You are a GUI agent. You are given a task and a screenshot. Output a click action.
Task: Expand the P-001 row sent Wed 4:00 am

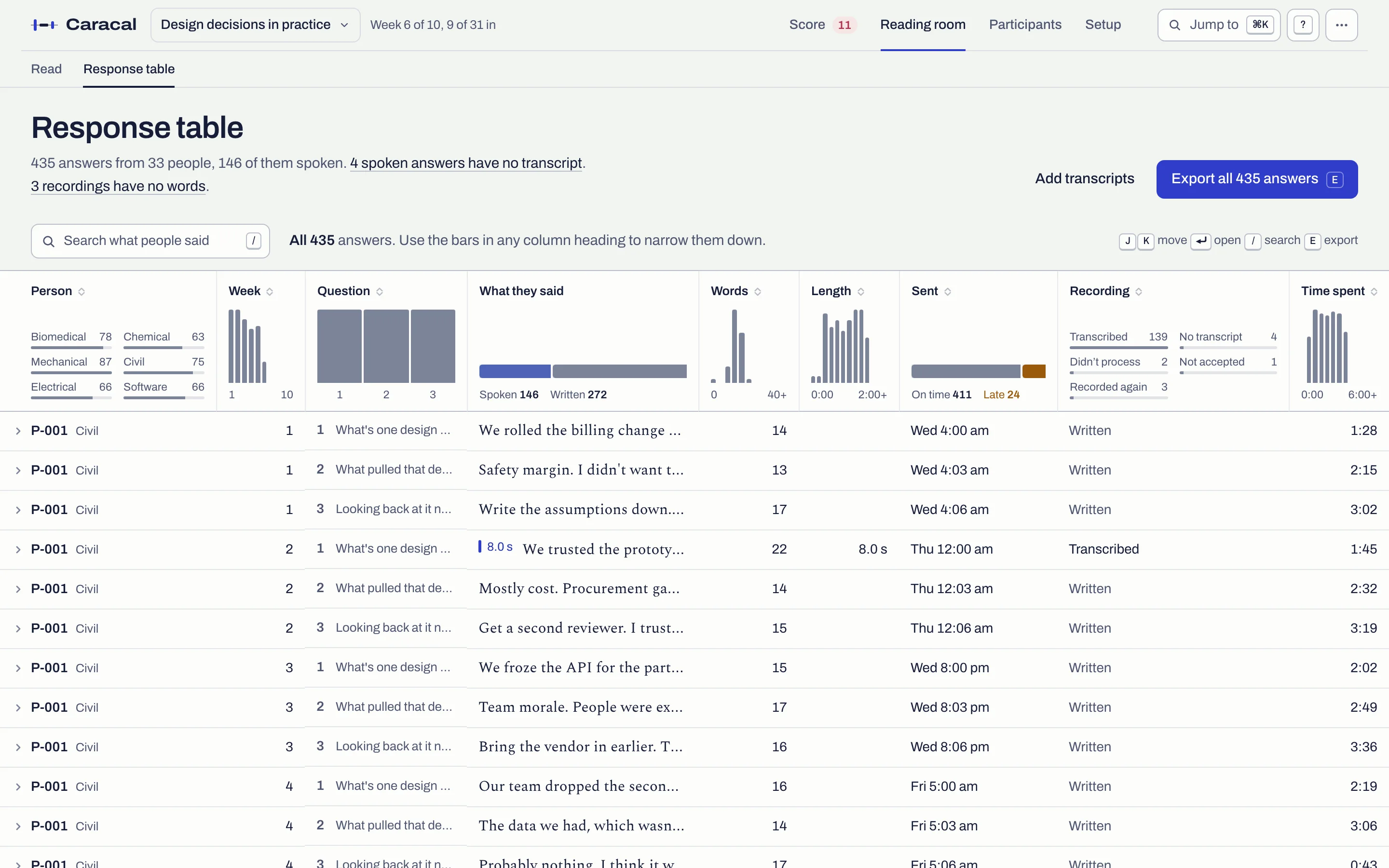pyautogui.click(x=18, y=431)
